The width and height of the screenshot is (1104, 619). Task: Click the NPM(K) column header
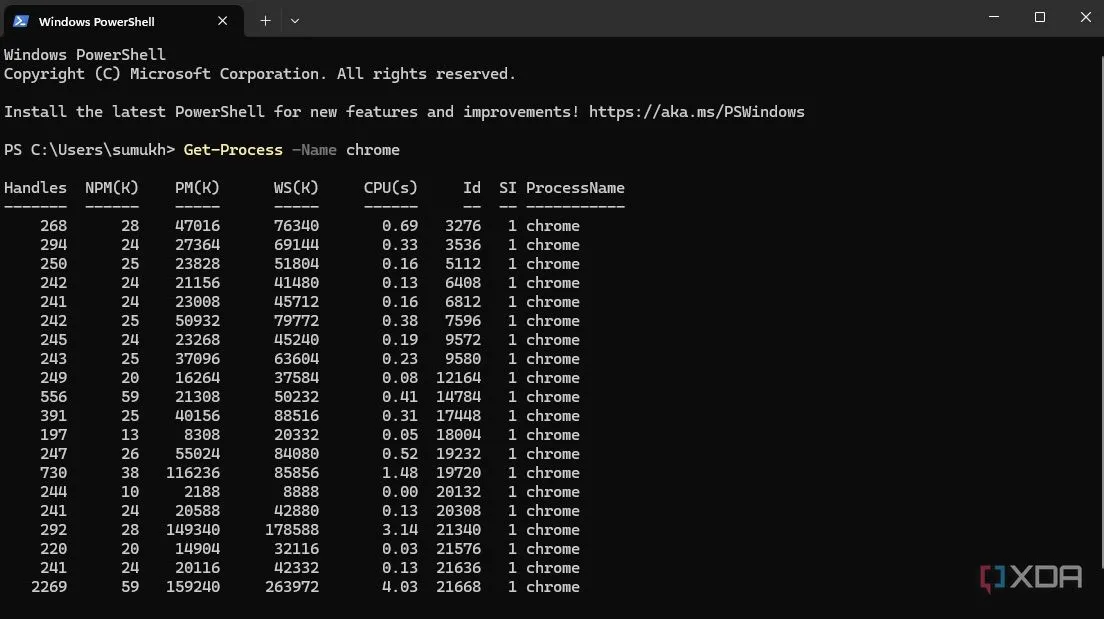coord(112,188)
